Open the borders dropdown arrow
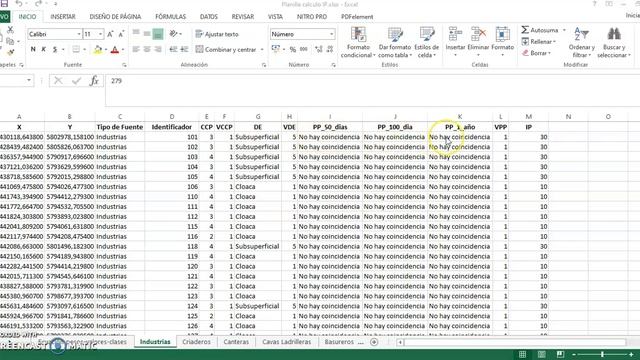 pyautogui.click(x=84, y=50)
